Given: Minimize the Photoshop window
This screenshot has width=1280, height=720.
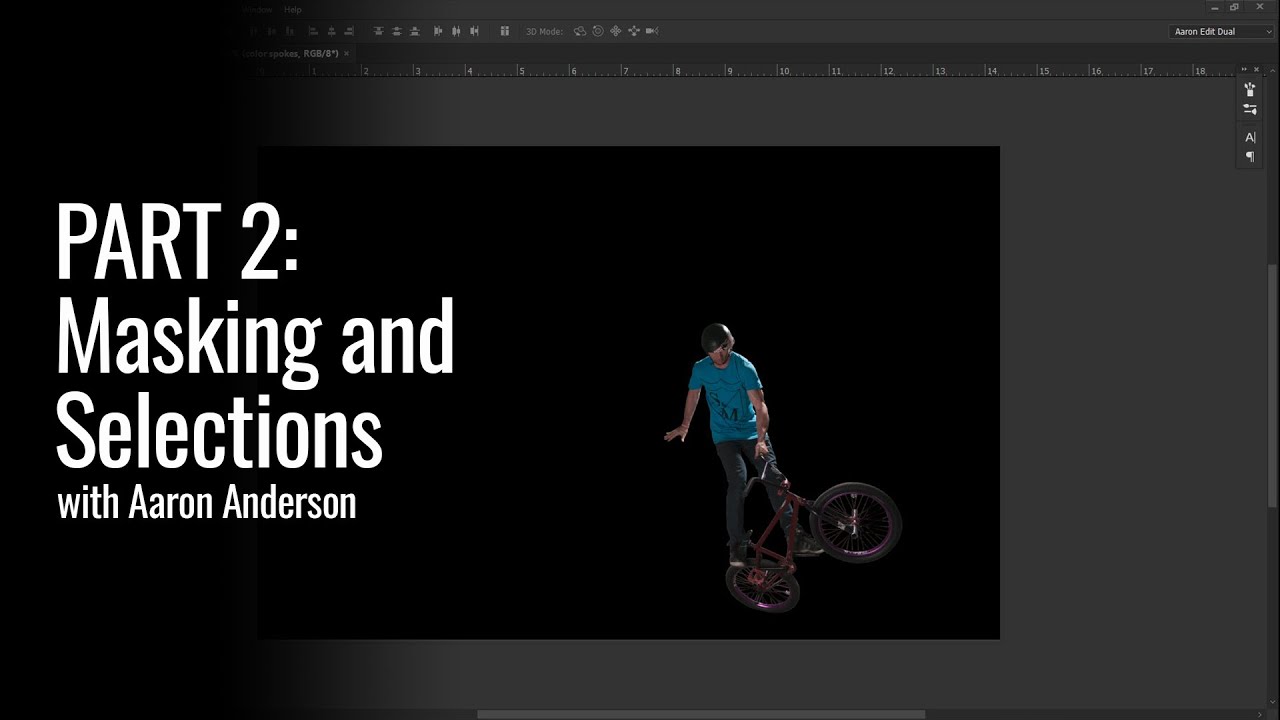Looking at the screenshot, I should point(1214,8).
